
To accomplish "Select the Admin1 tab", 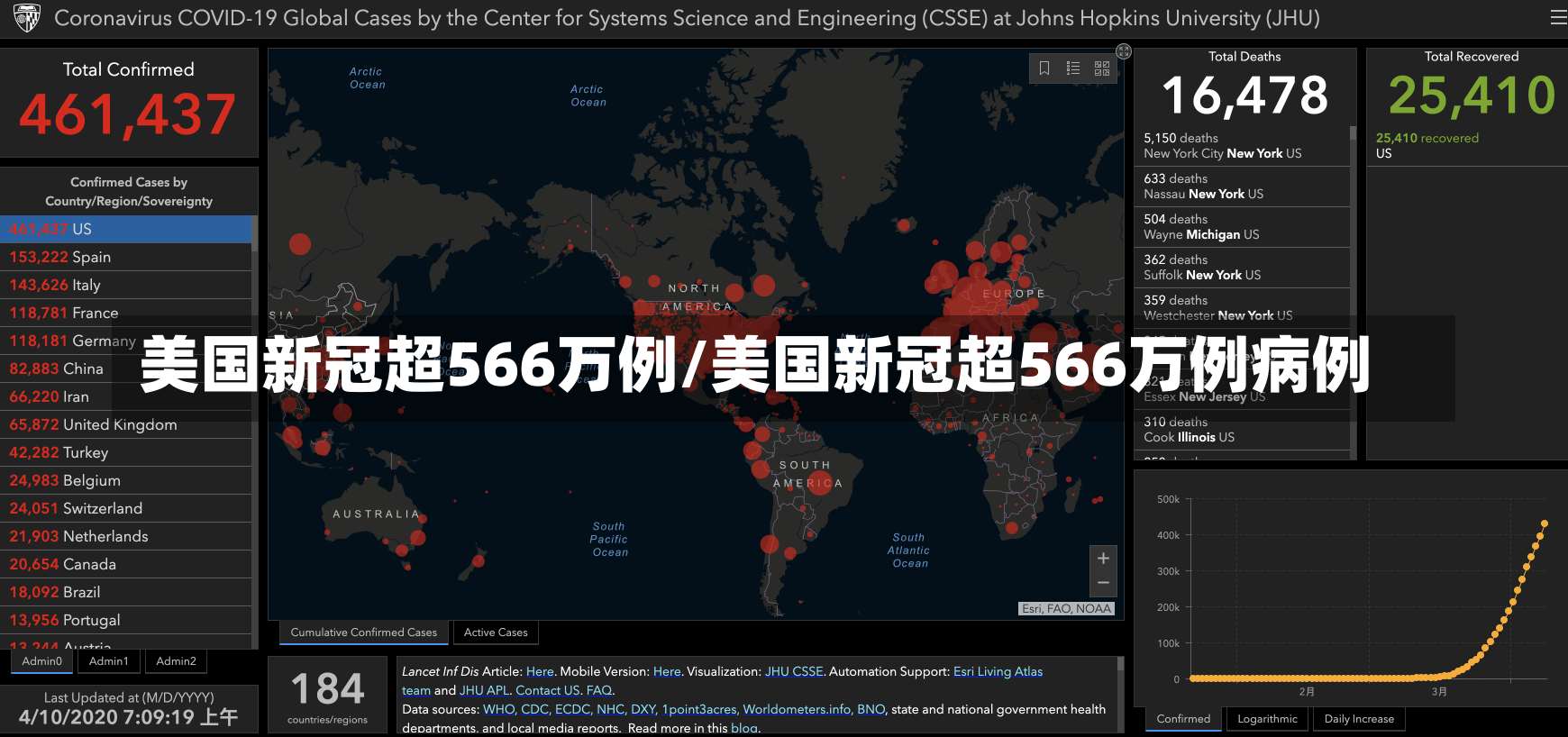I will pos(109,661).
